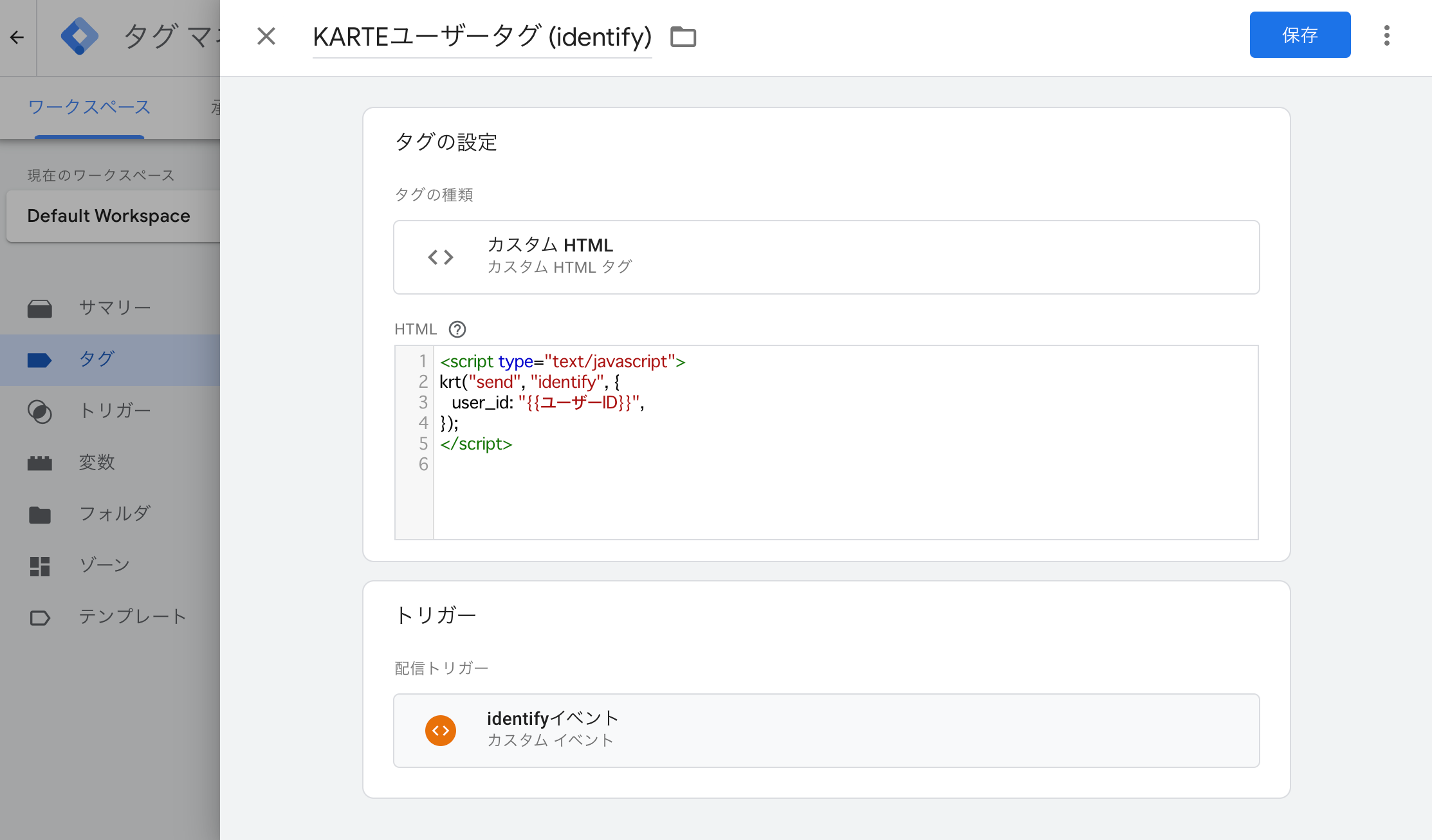1432x840 pixels.
Task: Click the フォルダ folder icon in the sidebar
Action: click(40, 515)
